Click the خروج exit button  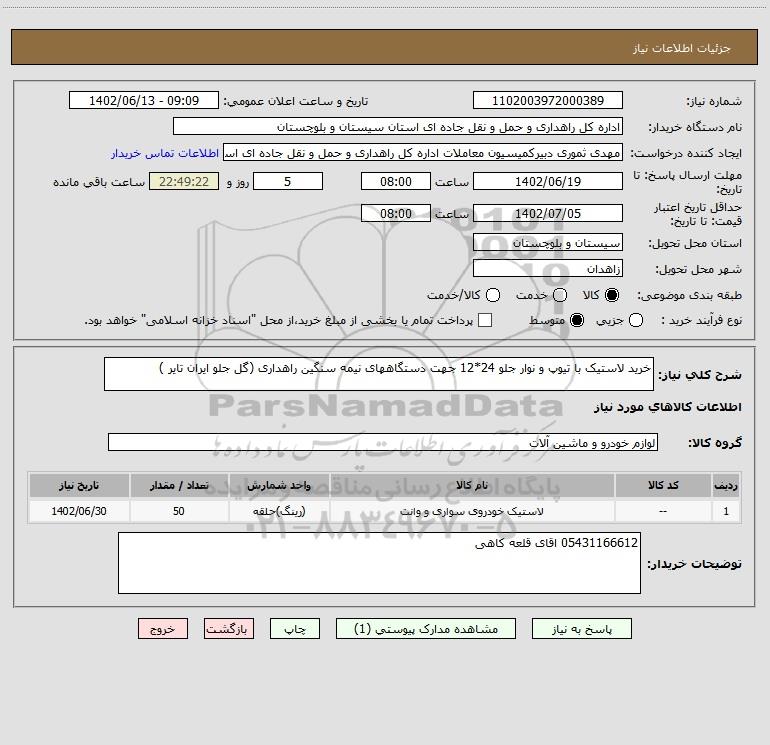coord(163,629)
